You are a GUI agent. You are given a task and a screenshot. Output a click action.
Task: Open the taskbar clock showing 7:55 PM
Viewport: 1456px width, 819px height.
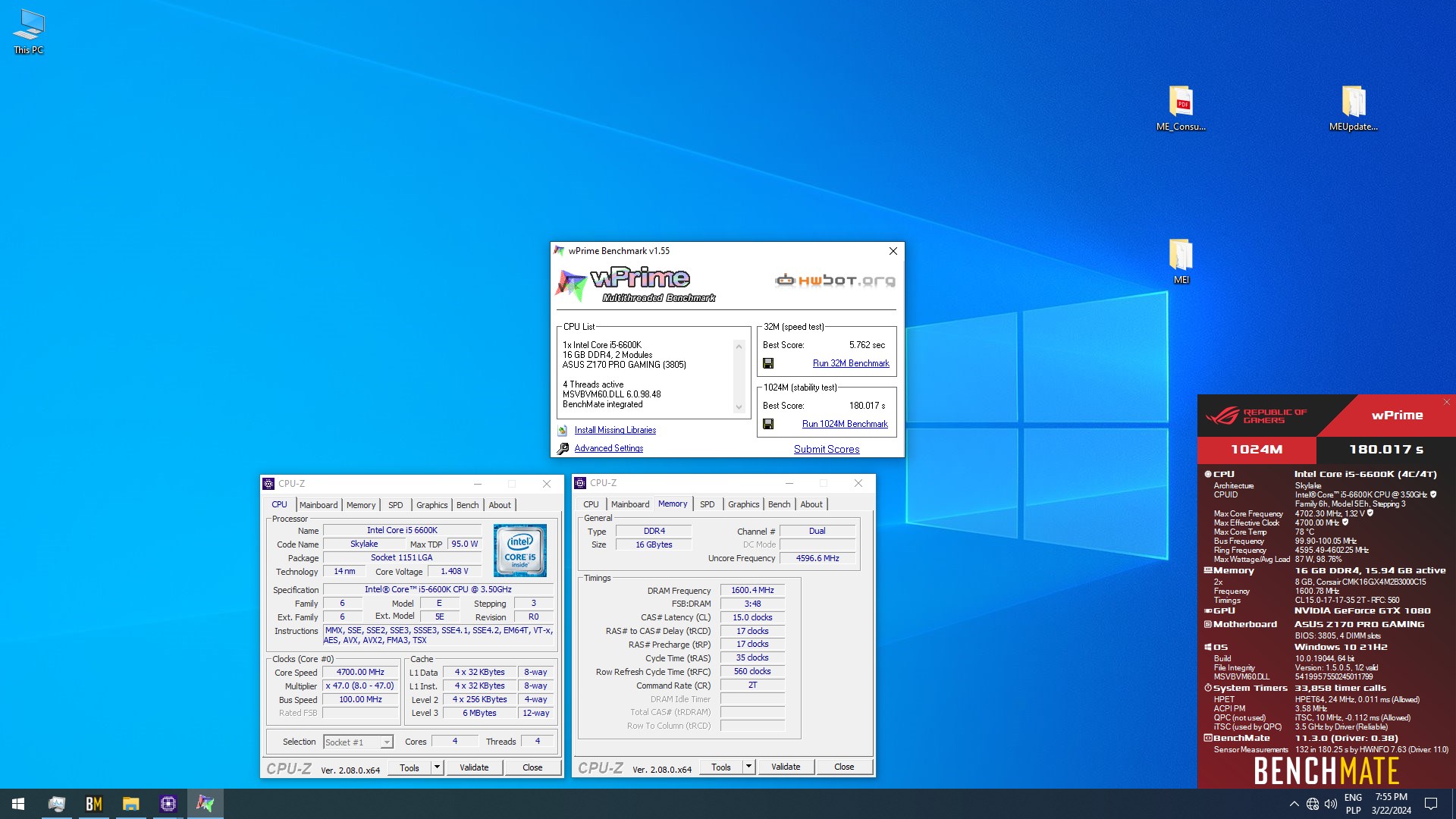pyautogui.click(x=1391, y=804)
